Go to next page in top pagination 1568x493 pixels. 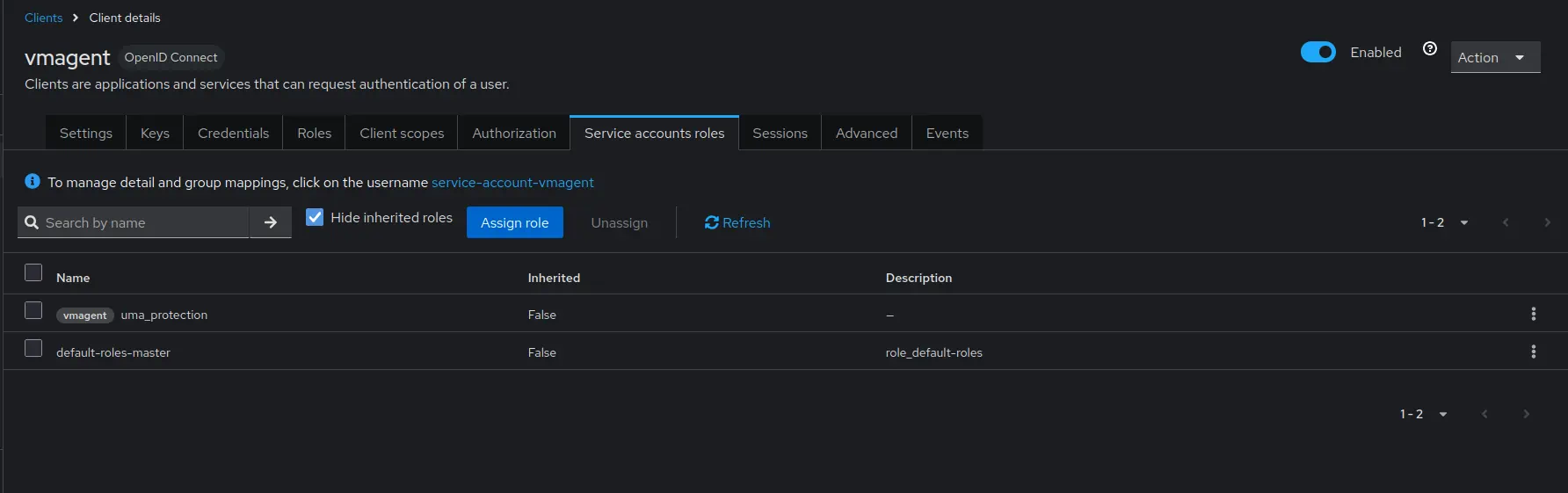[x=1547, y=223]
